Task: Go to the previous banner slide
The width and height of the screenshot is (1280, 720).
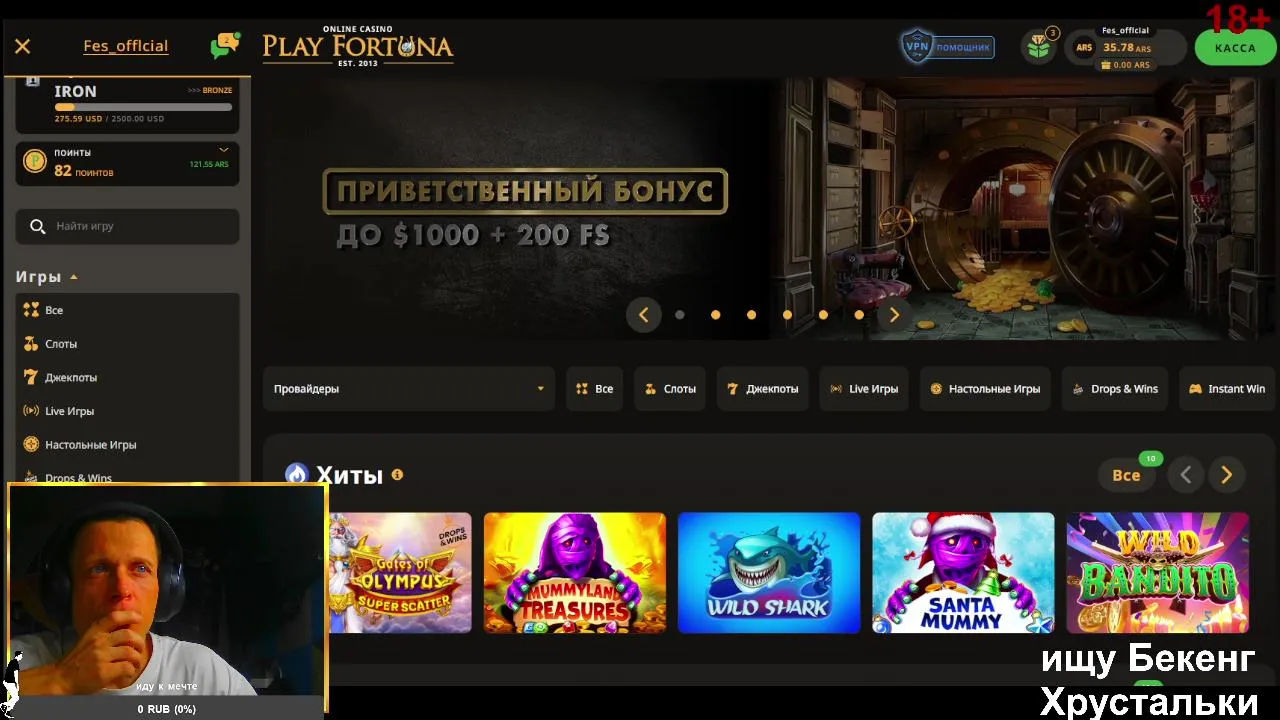Action: click(x=644, y=315)
